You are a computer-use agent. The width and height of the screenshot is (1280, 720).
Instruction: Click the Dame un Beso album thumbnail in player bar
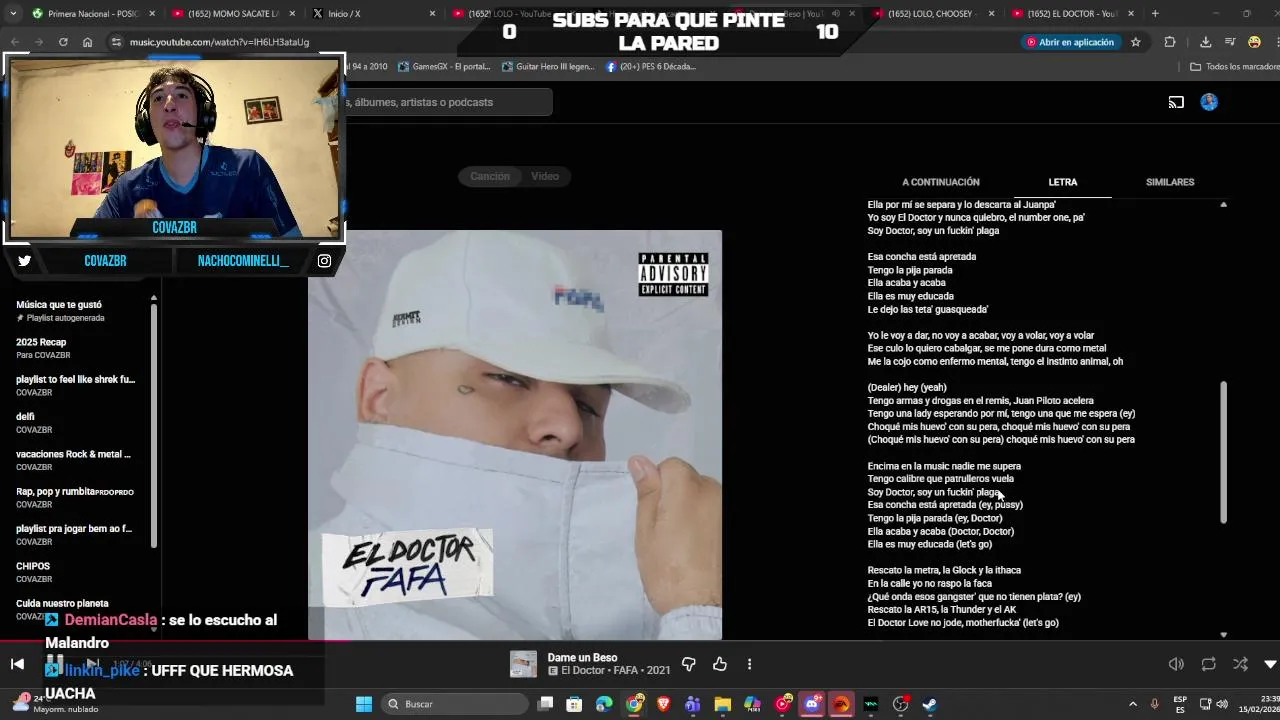click(x=523, y=664)
